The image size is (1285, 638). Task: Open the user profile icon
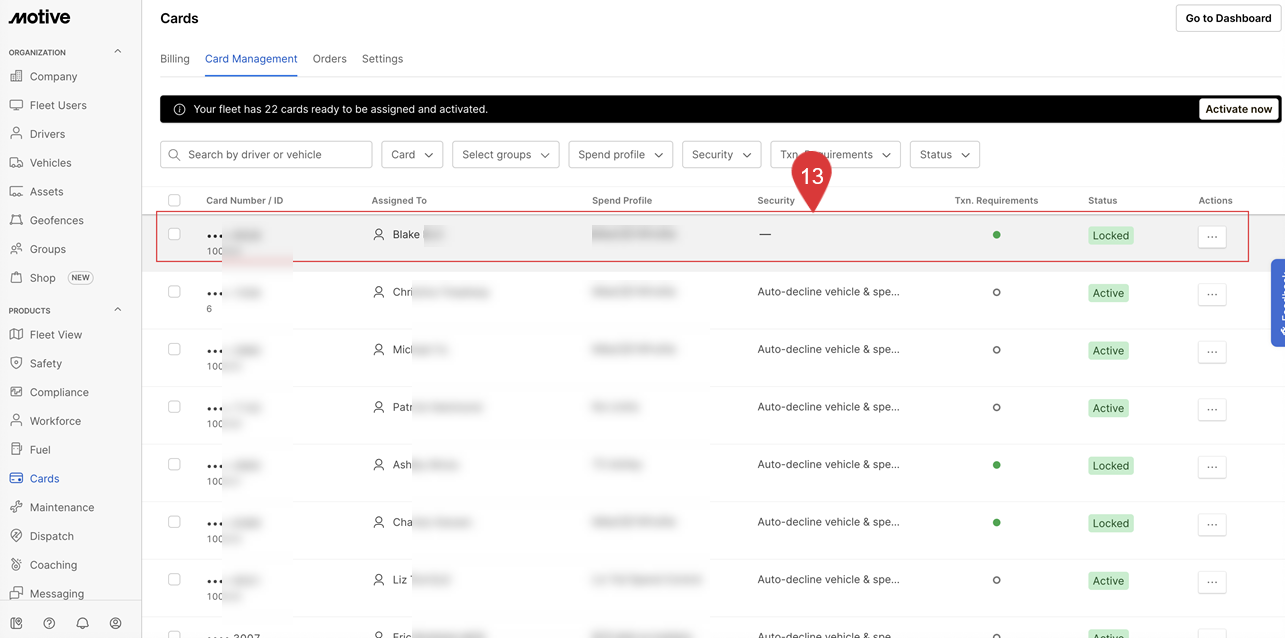click(115, 623)
